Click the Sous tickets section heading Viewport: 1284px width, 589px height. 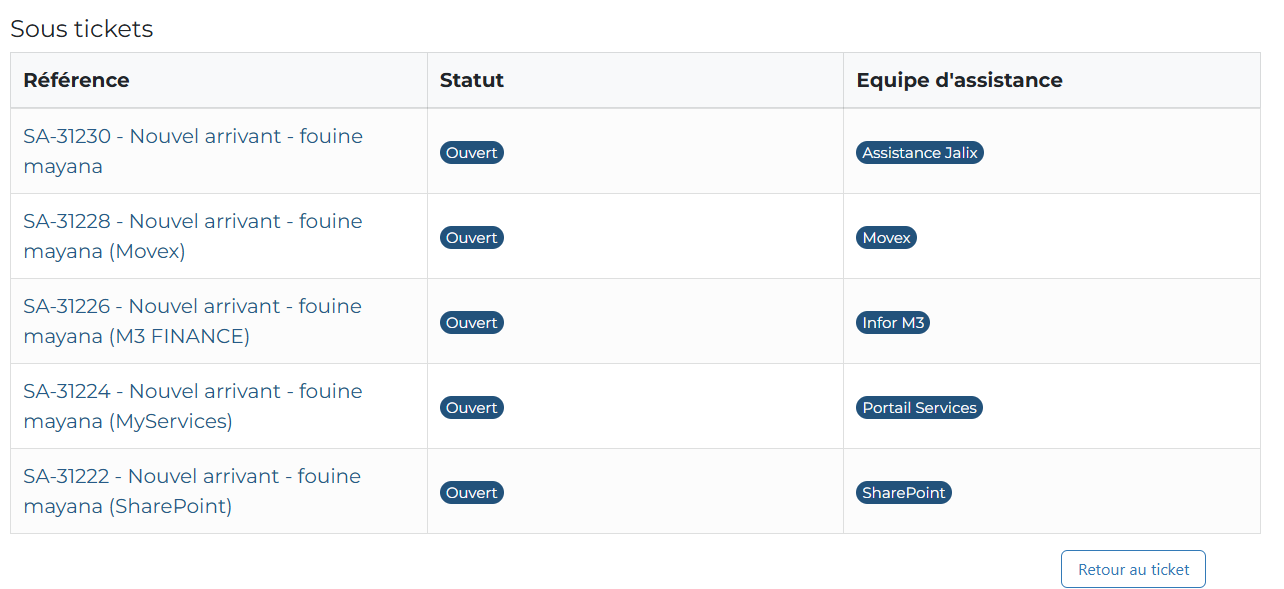click(82, 29)
